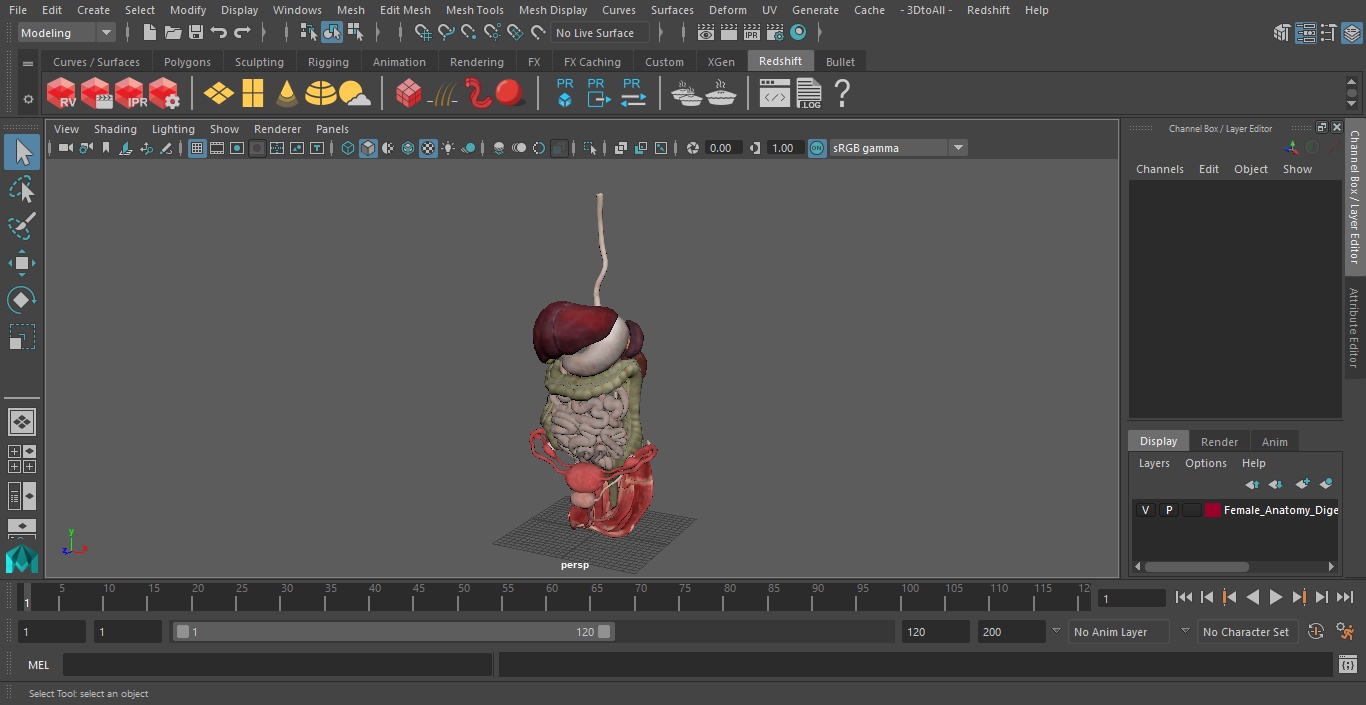The width and height of the screenshot is (1366, 705).
Task: Toggle layer playback P box
Action: coord(1168,510)
